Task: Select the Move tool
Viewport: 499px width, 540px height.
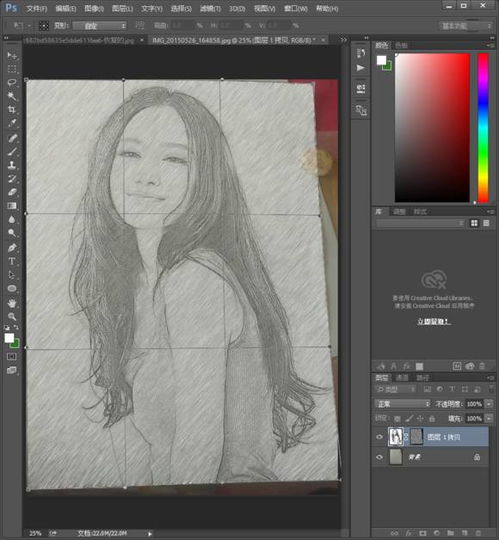Action: tap(12, 55)
